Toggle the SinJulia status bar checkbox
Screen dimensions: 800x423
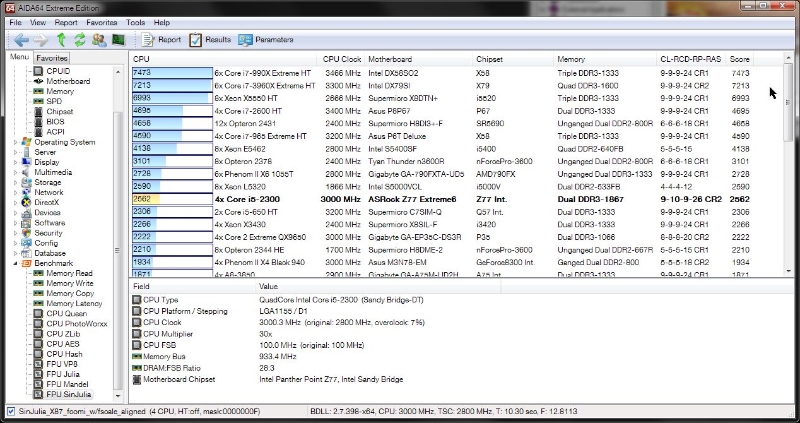[x=11, y=411]
